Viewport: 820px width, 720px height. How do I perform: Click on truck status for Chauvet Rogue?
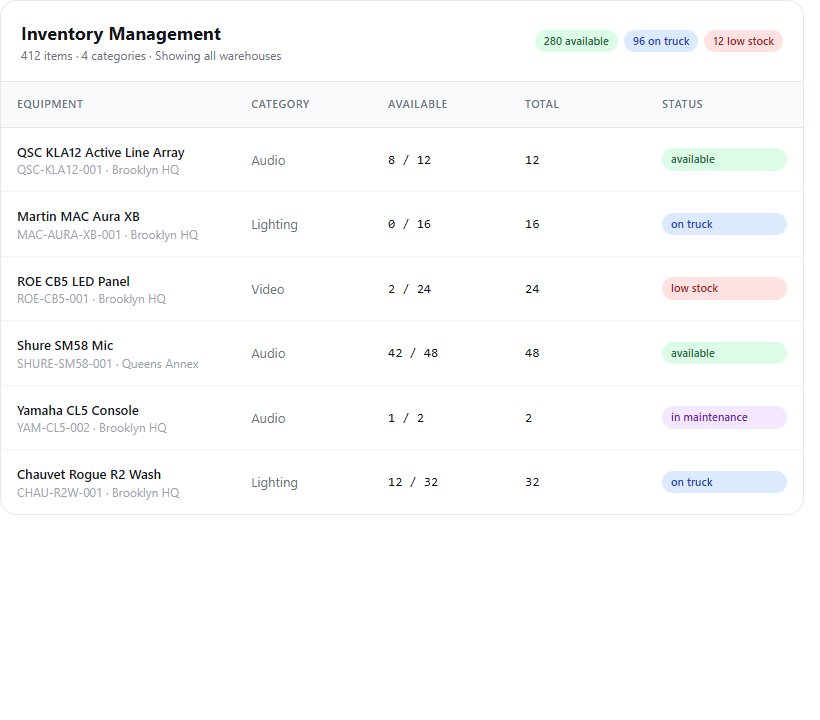click(724, 482)
